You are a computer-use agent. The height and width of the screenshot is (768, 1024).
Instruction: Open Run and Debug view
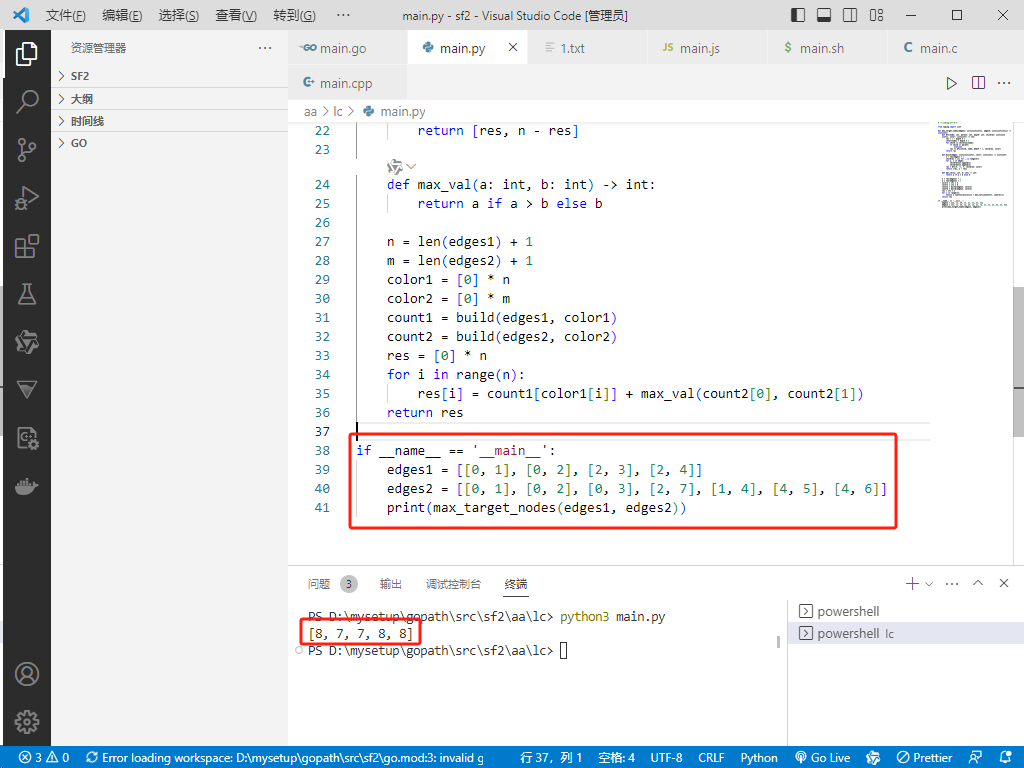(27, 198)
